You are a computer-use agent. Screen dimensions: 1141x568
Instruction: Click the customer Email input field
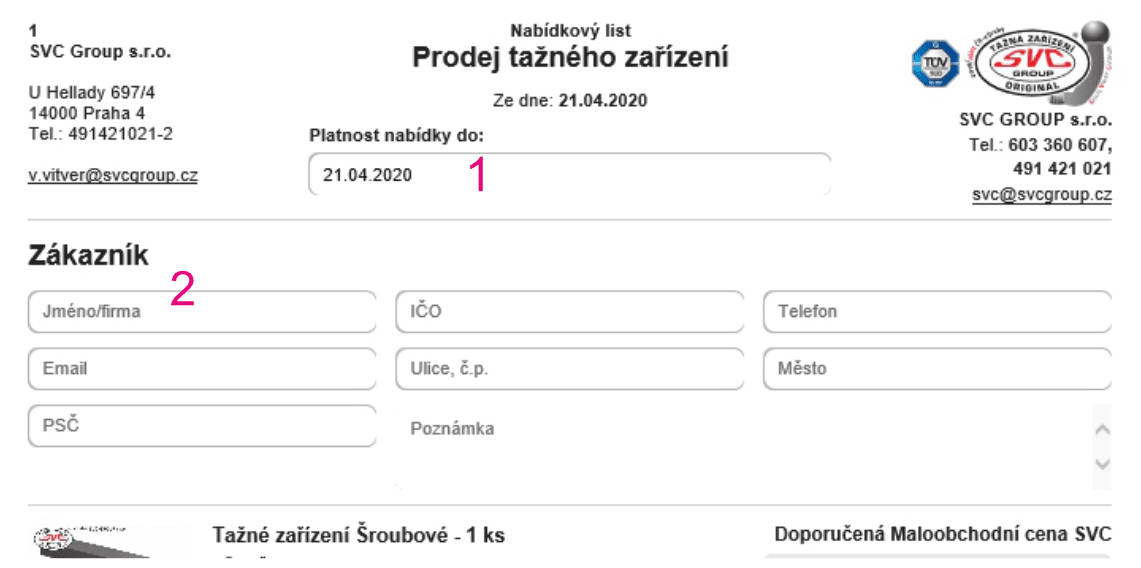[202, 368]
